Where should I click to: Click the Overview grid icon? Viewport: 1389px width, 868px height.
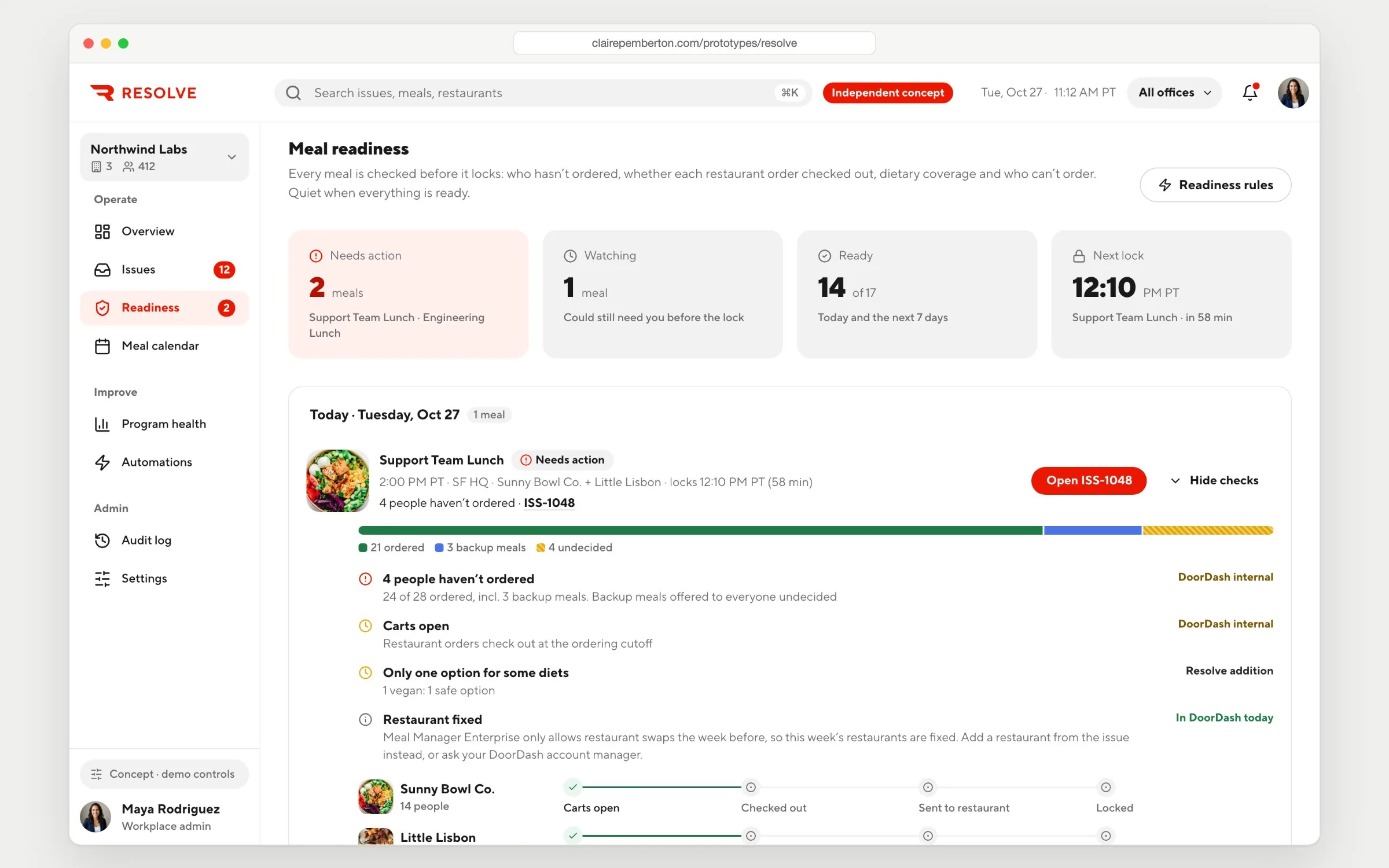[x=102, y=231]
